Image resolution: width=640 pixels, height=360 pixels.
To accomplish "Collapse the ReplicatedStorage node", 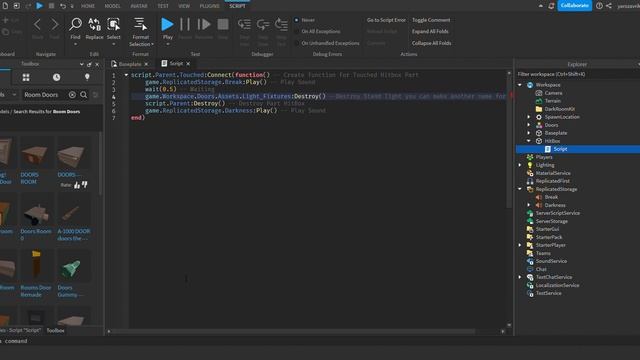I will (x=520, y=189).
